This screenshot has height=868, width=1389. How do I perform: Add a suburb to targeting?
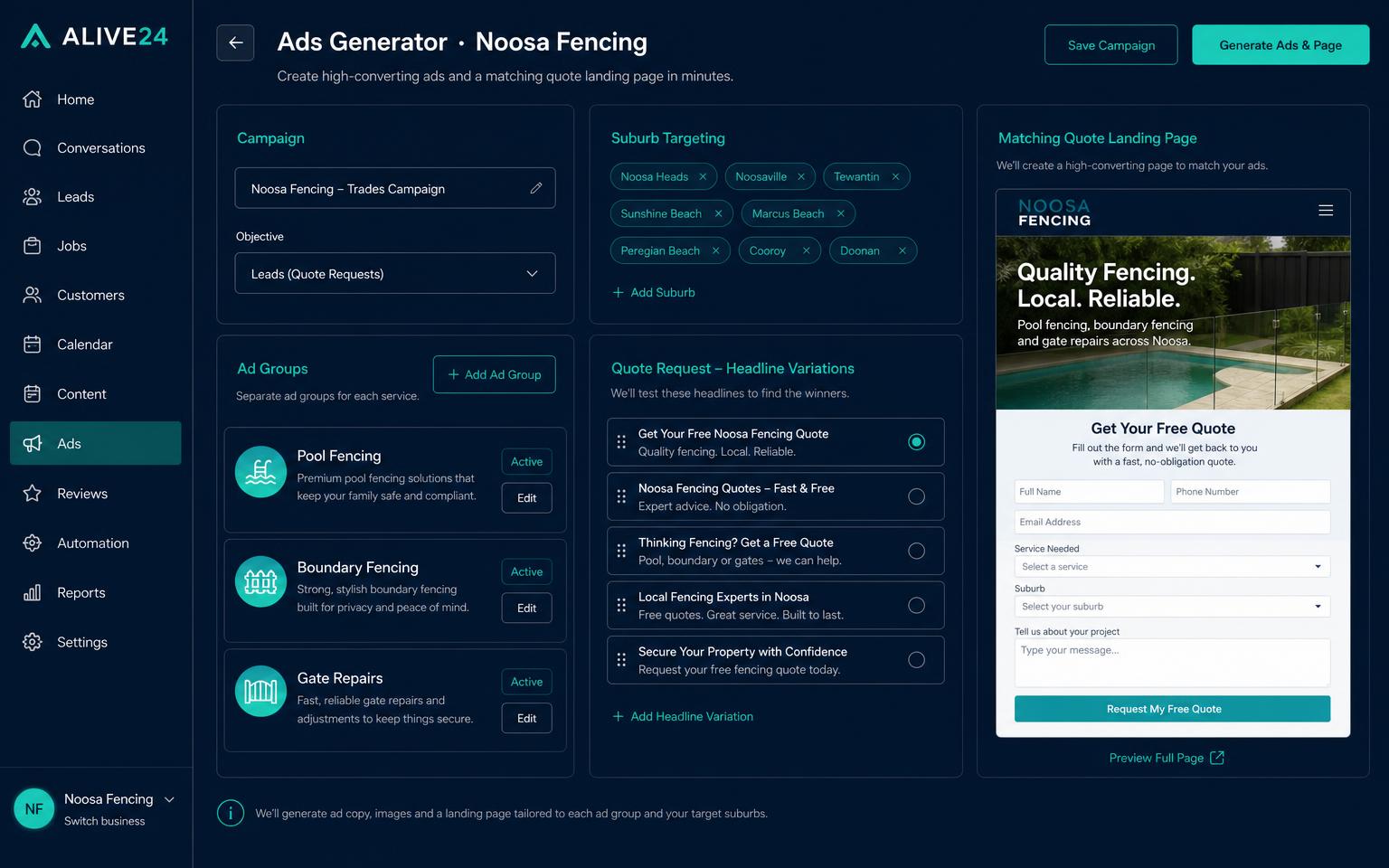pyautogui.click(x=654, y=293)
